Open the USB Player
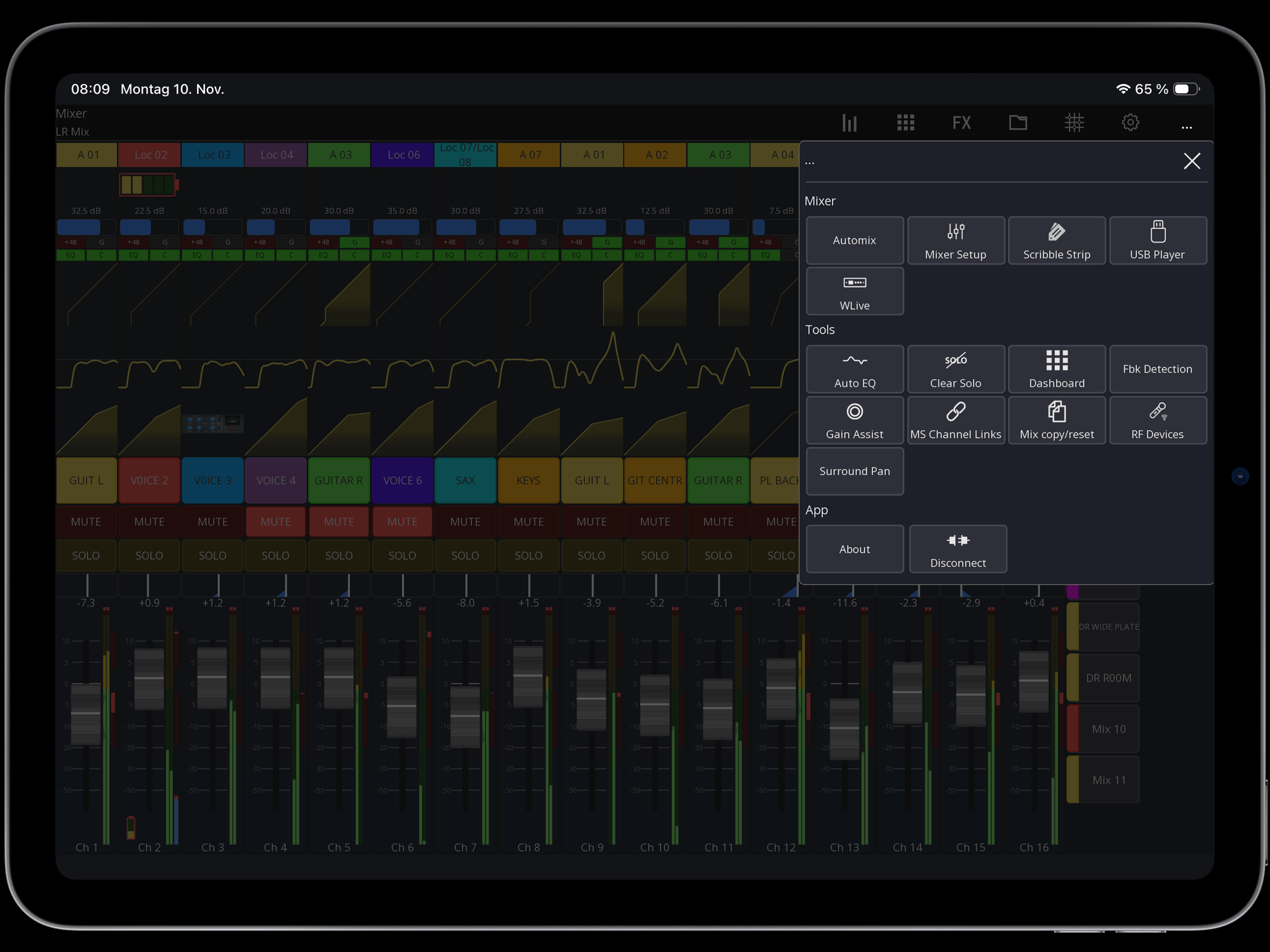1270x952 pixels. coord(1157,240)
